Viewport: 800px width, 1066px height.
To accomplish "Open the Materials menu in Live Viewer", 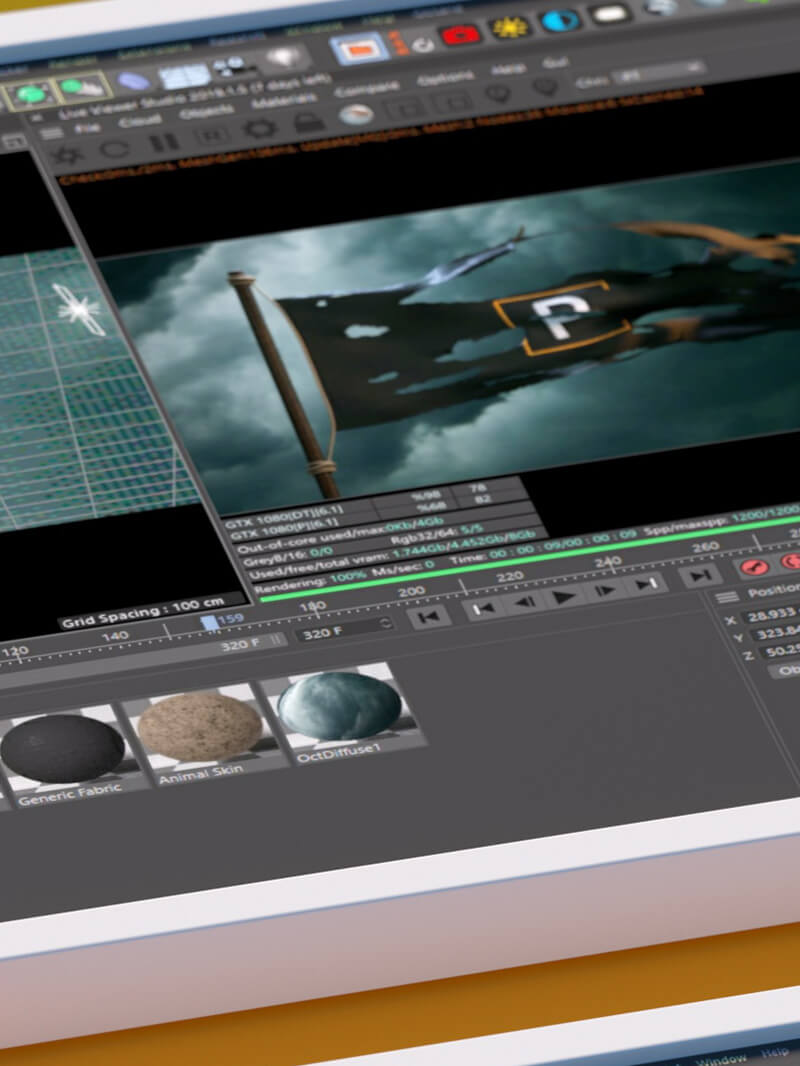I will [284, 101].
